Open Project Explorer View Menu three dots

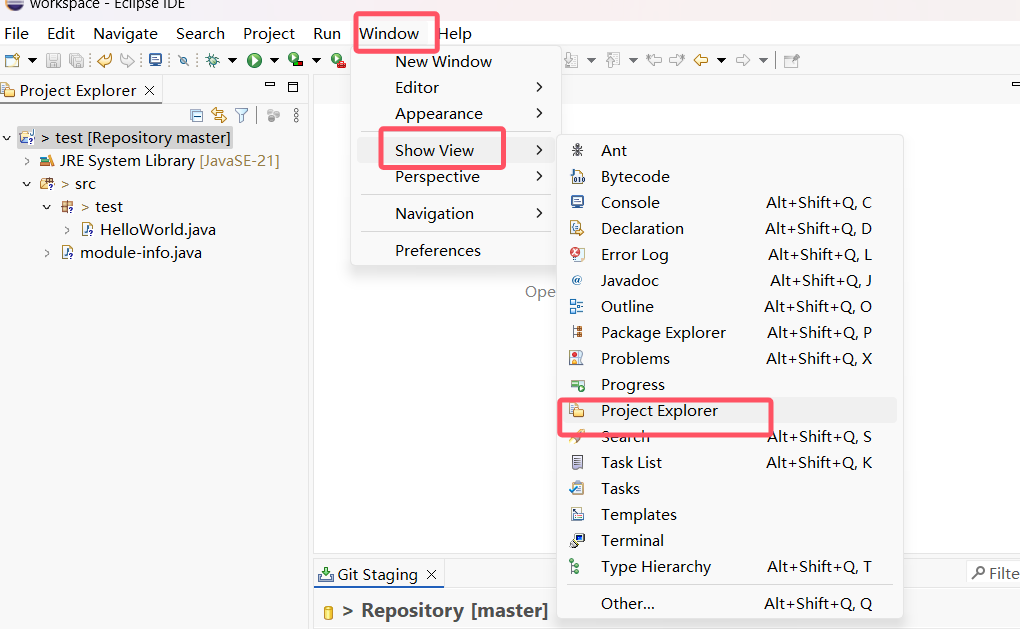pyautogui.click(x=296, y=116)
